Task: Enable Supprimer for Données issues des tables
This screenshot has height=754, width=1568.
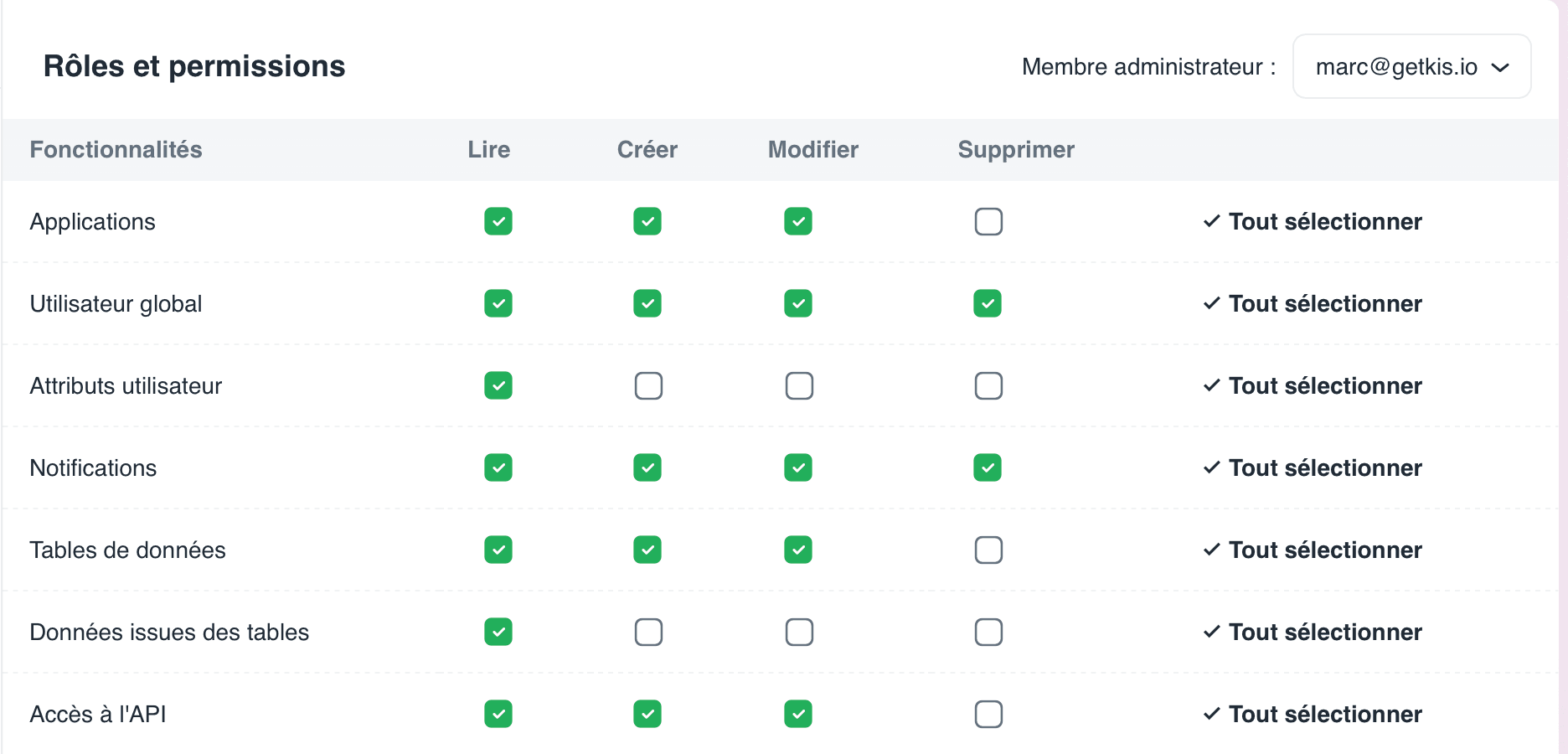Action: (988, 632)
